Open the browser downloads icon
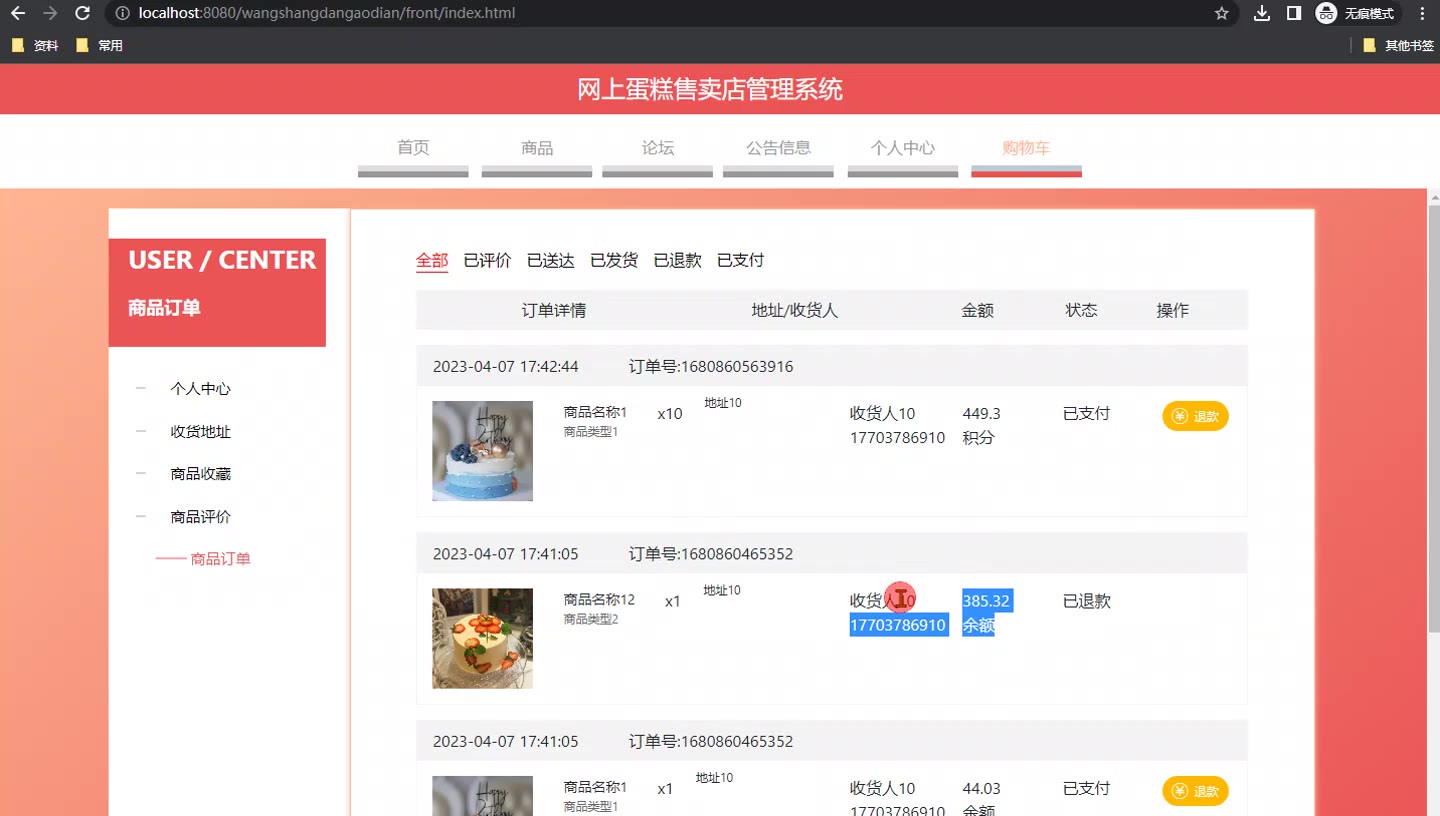 (x=1262, y=14)
